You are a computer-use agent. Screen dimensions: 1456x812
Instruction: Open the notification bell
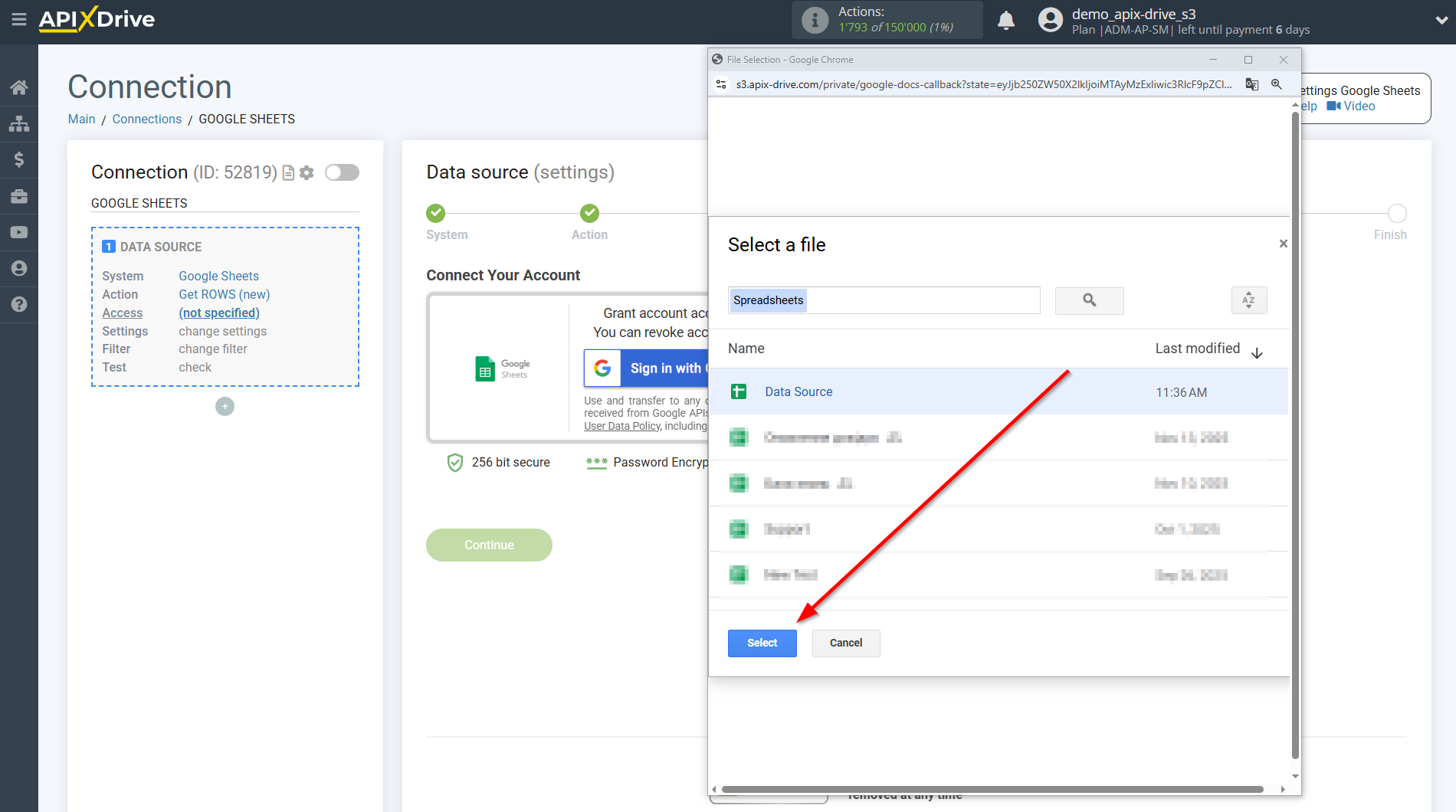(x=1006, y=20)
